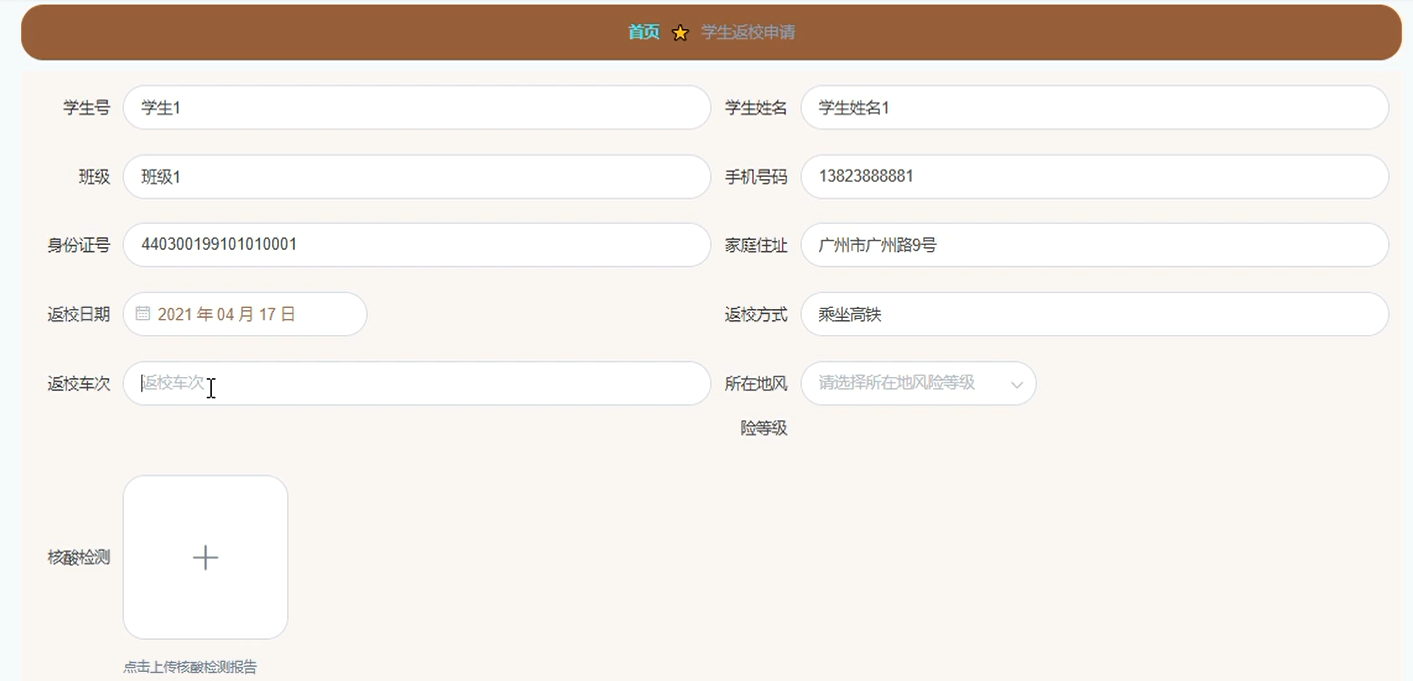Click the plus icon to upload 核酸检测
The image size is (1413, 681).
205,557
